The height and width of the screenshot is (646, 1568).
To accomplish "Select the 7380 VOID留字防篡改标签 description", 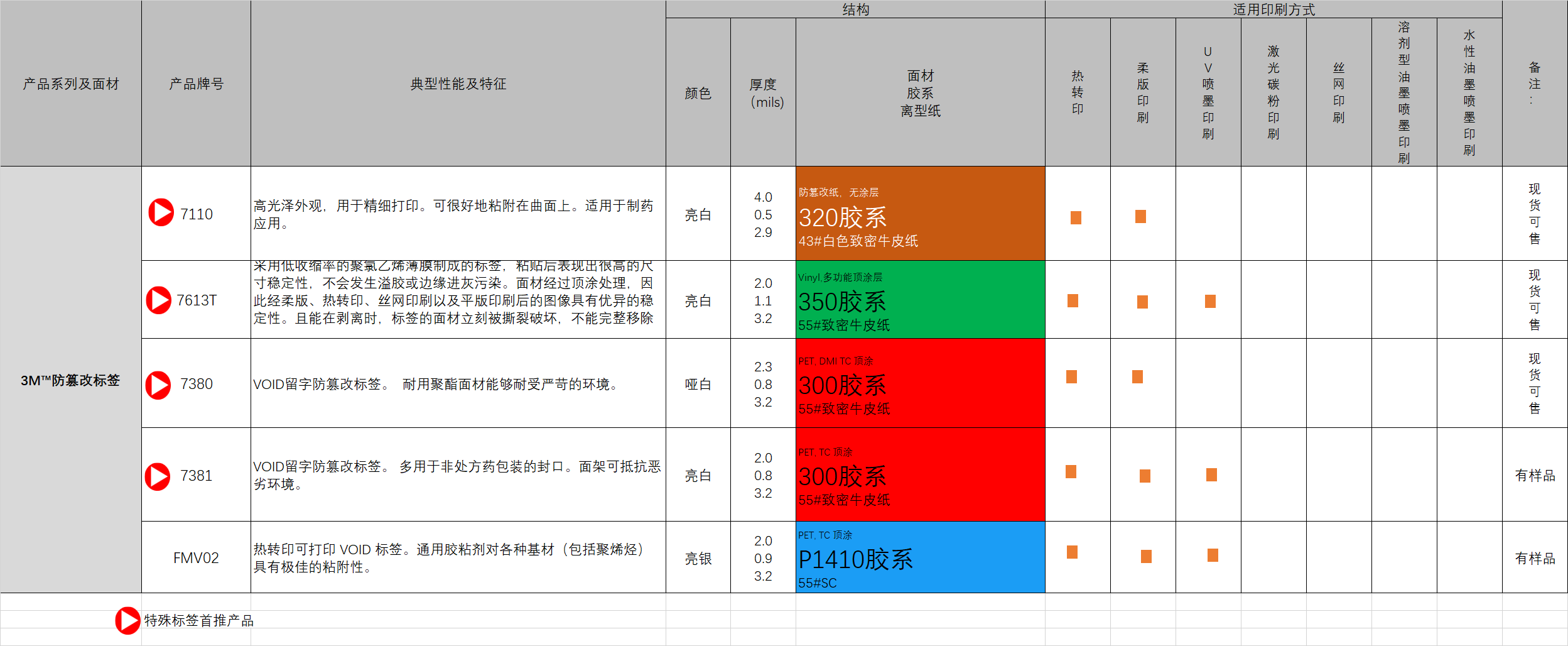I will pyautogui.click(x=458, y=383).
